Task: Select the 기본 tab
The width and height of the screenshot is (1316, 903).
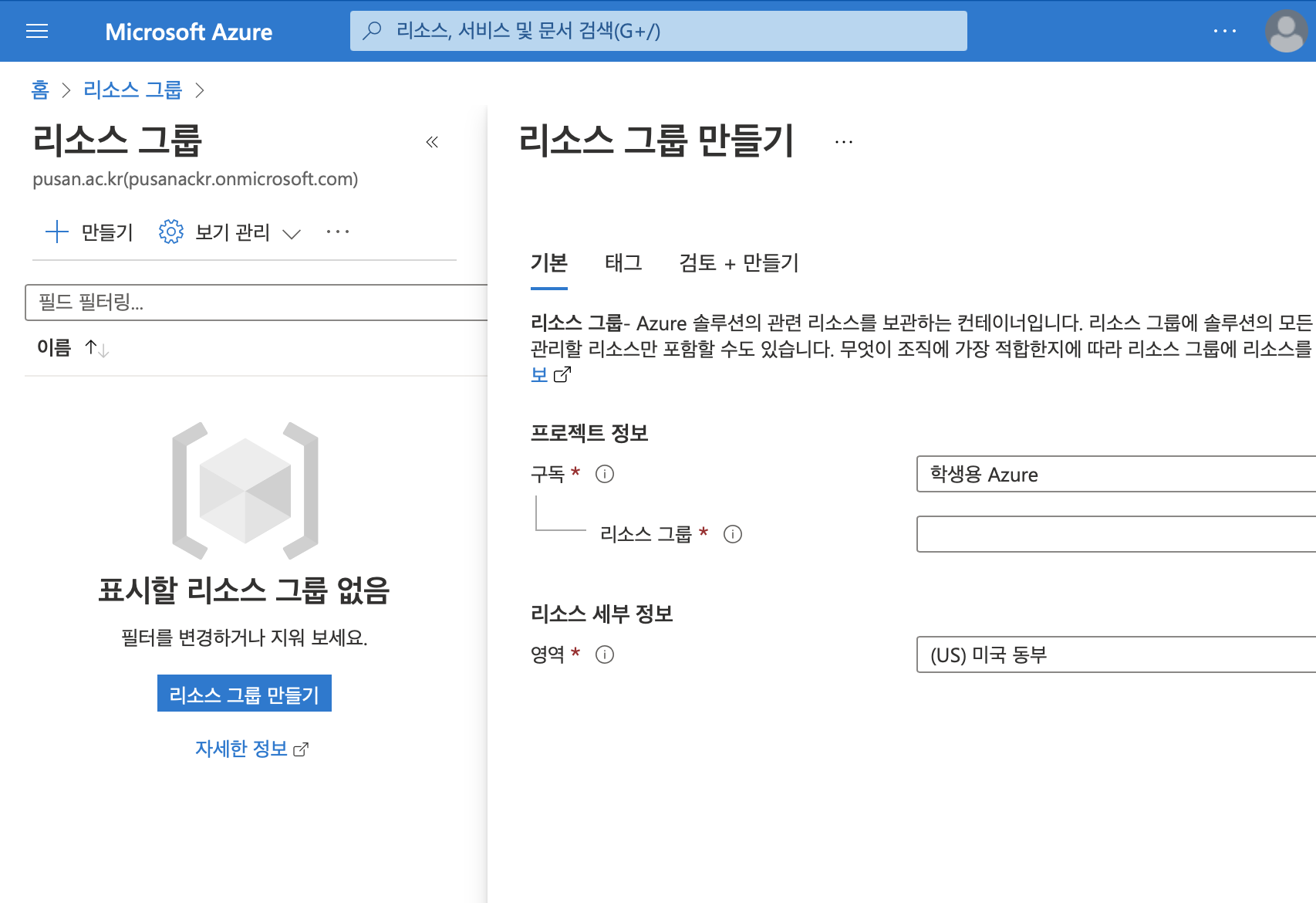Action: [x=549, y=263]
